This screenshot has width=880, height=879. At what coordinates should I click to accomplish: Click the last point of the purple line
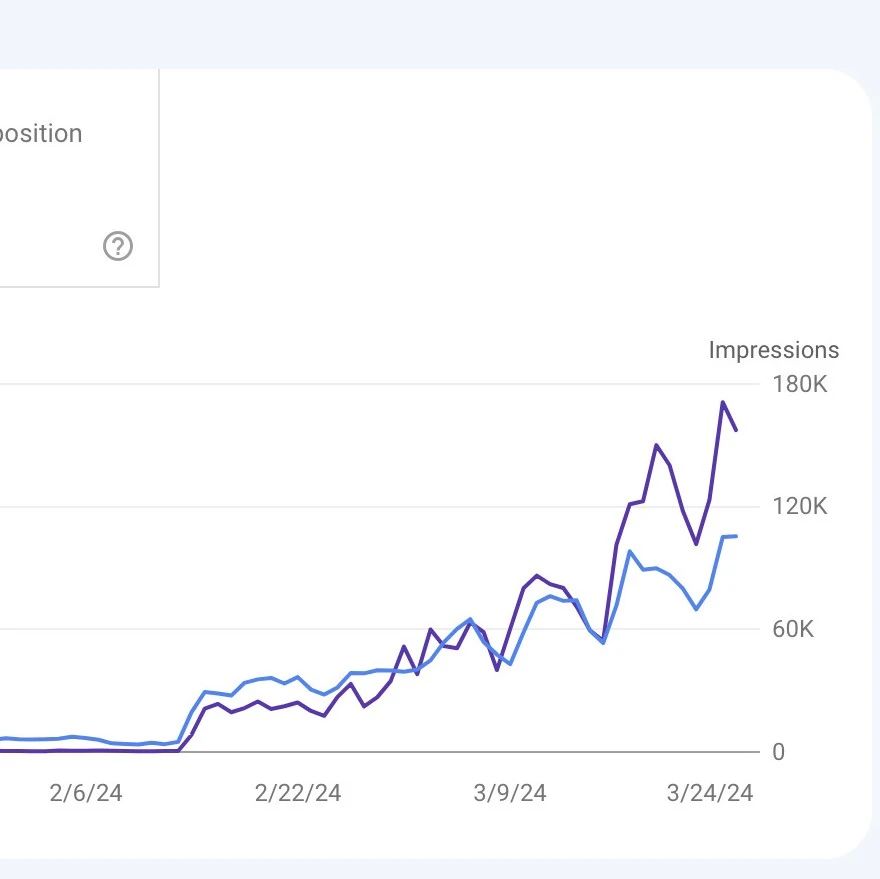pyautogui.click(x=737, y=430)
